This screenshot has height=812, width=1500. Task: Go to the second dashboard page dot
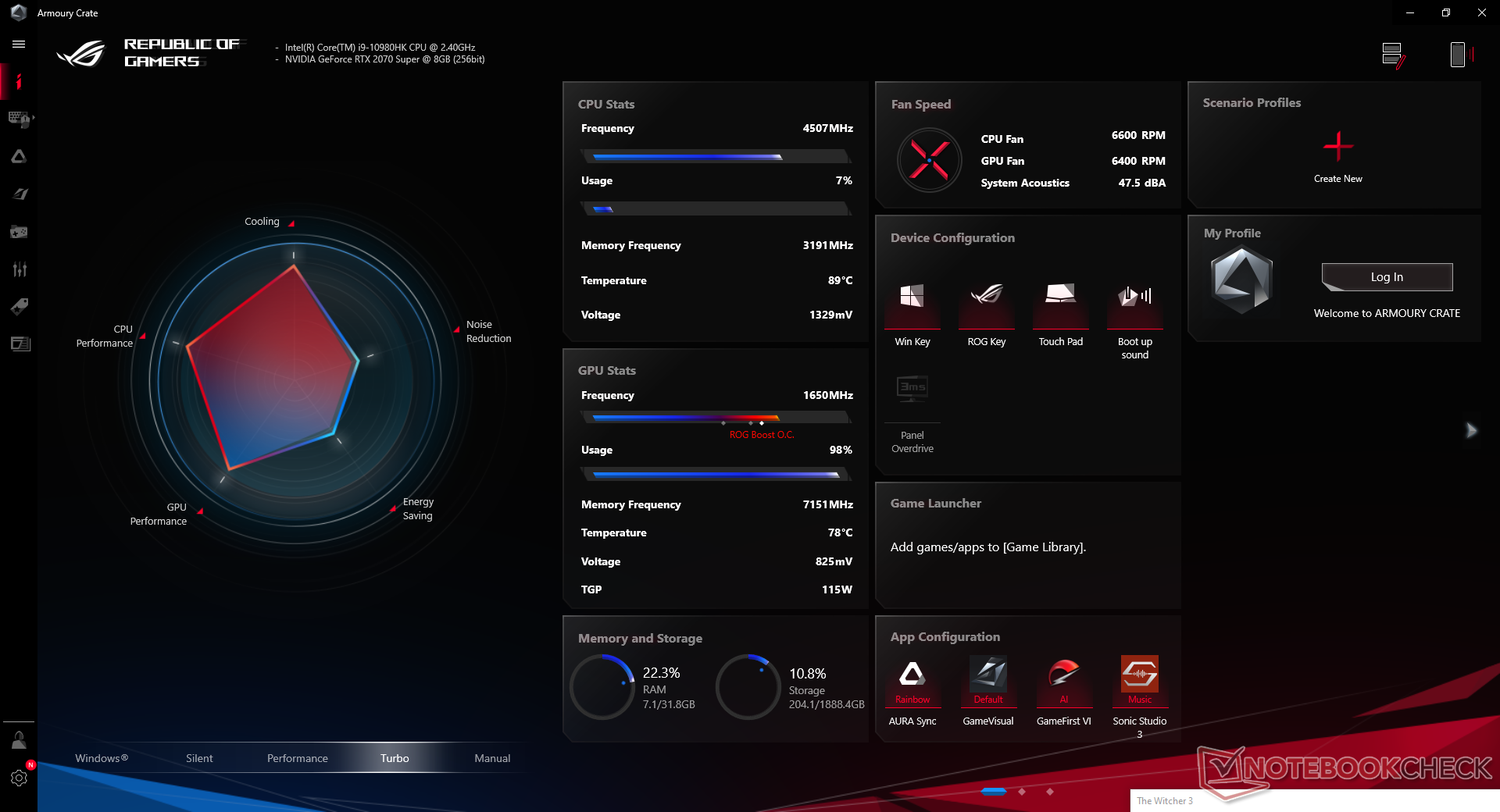point(1022,792)
